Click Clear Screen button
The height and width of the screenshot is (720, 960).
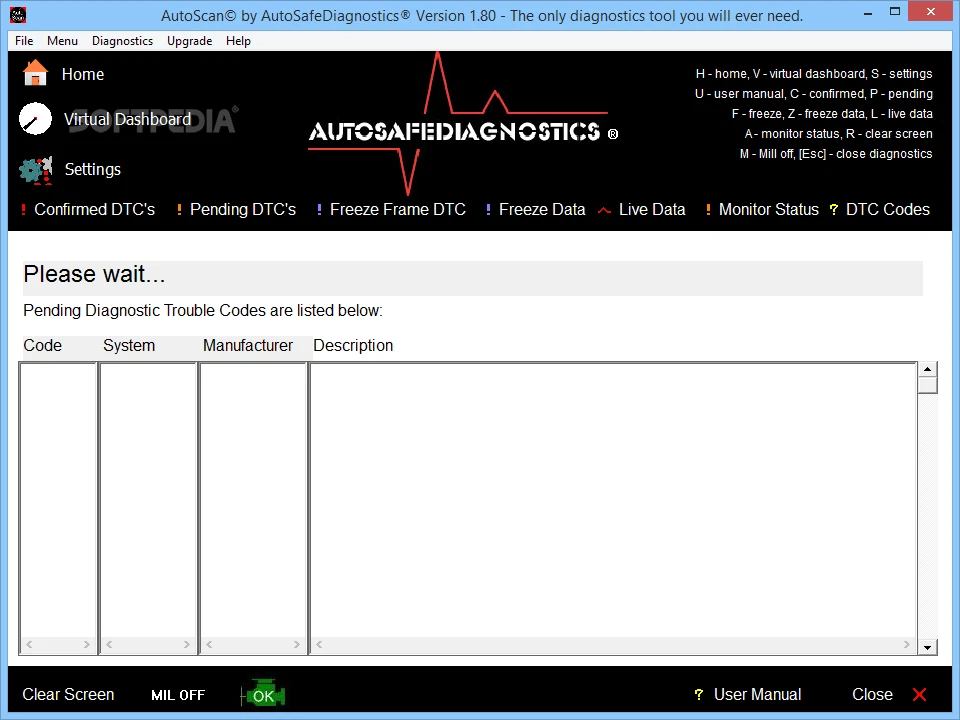pyautogui.click(x=69, y=694)
